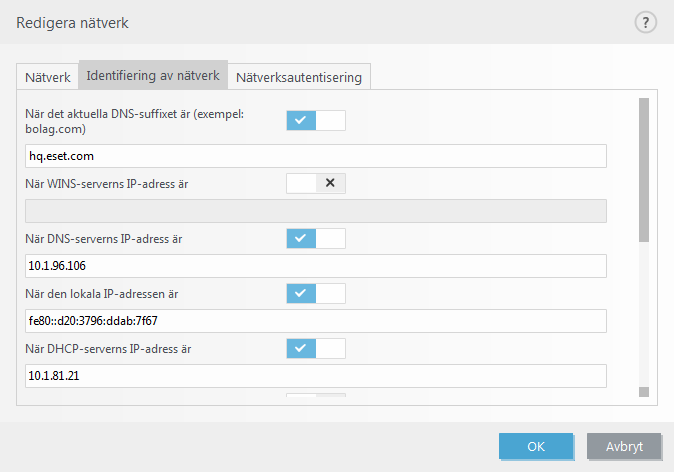
Task: Click the checkmark on DNS-suffix toggle
Action: point(301,120)
